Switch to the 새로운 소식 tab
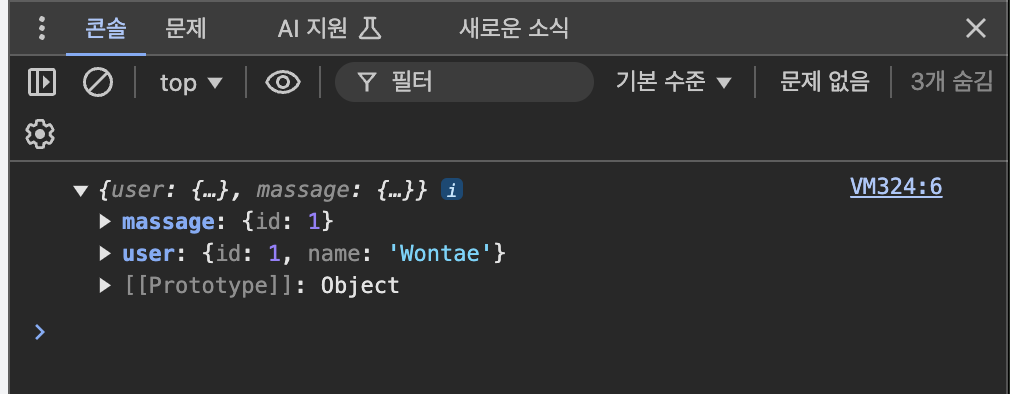Screen dimensions: 1010x394 [x=514, y=28]
